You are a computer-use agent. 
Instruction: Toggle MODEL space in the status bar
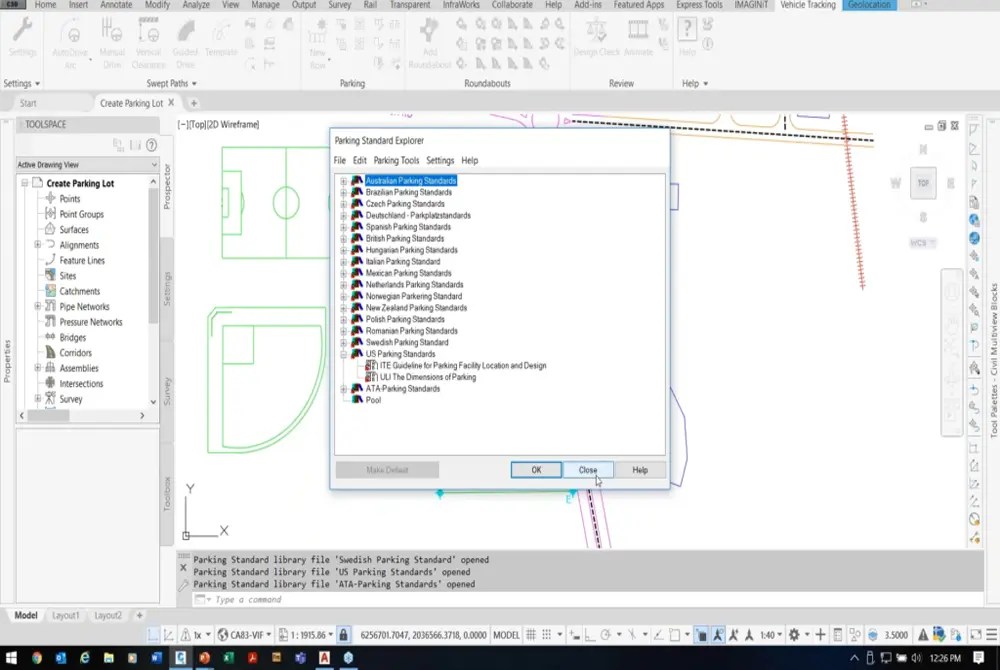pyautogui.click(x=505, y=634)
